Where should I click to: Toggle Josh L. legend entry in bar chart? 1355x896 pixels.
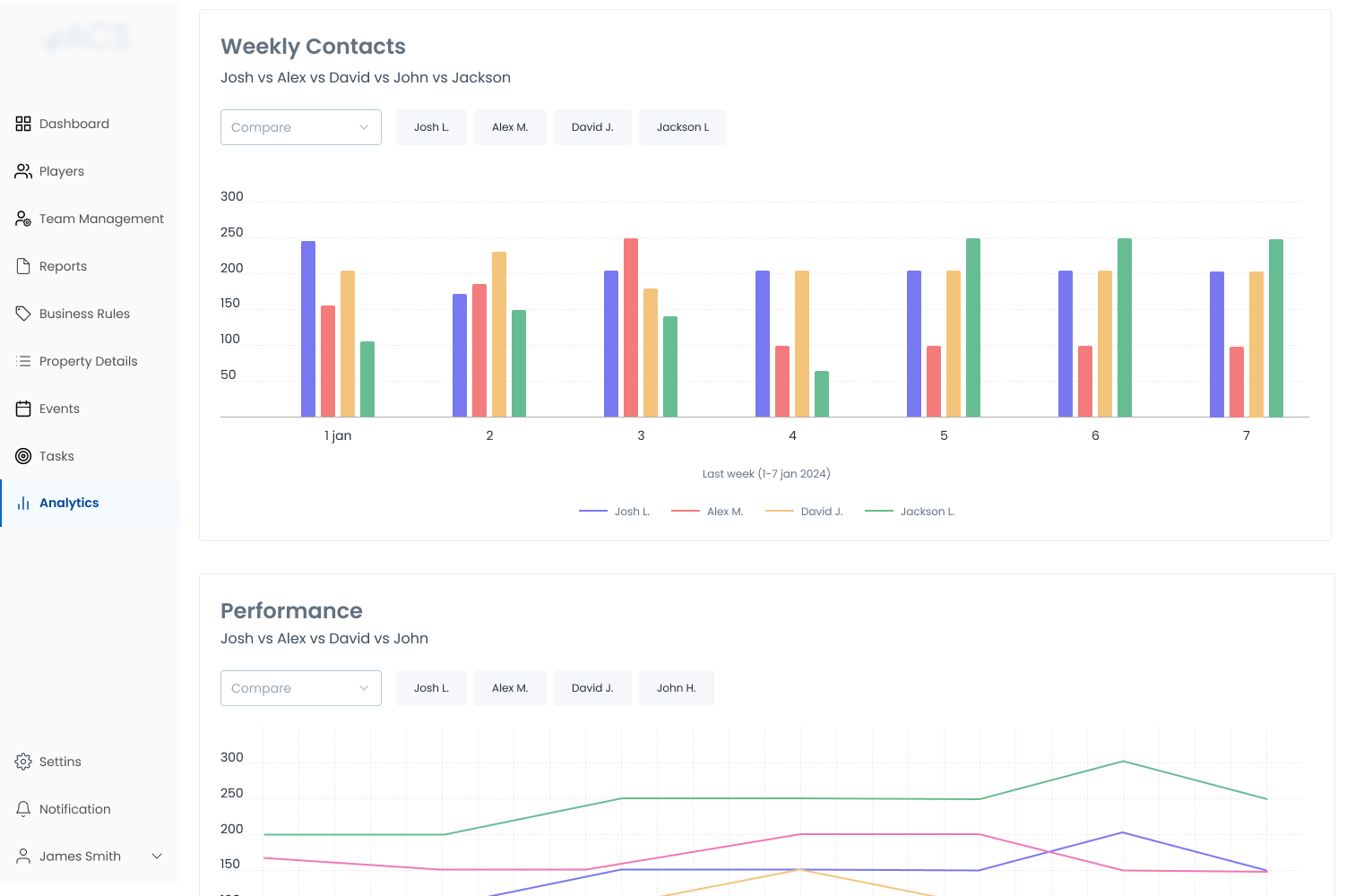click(x=615, y=512)
